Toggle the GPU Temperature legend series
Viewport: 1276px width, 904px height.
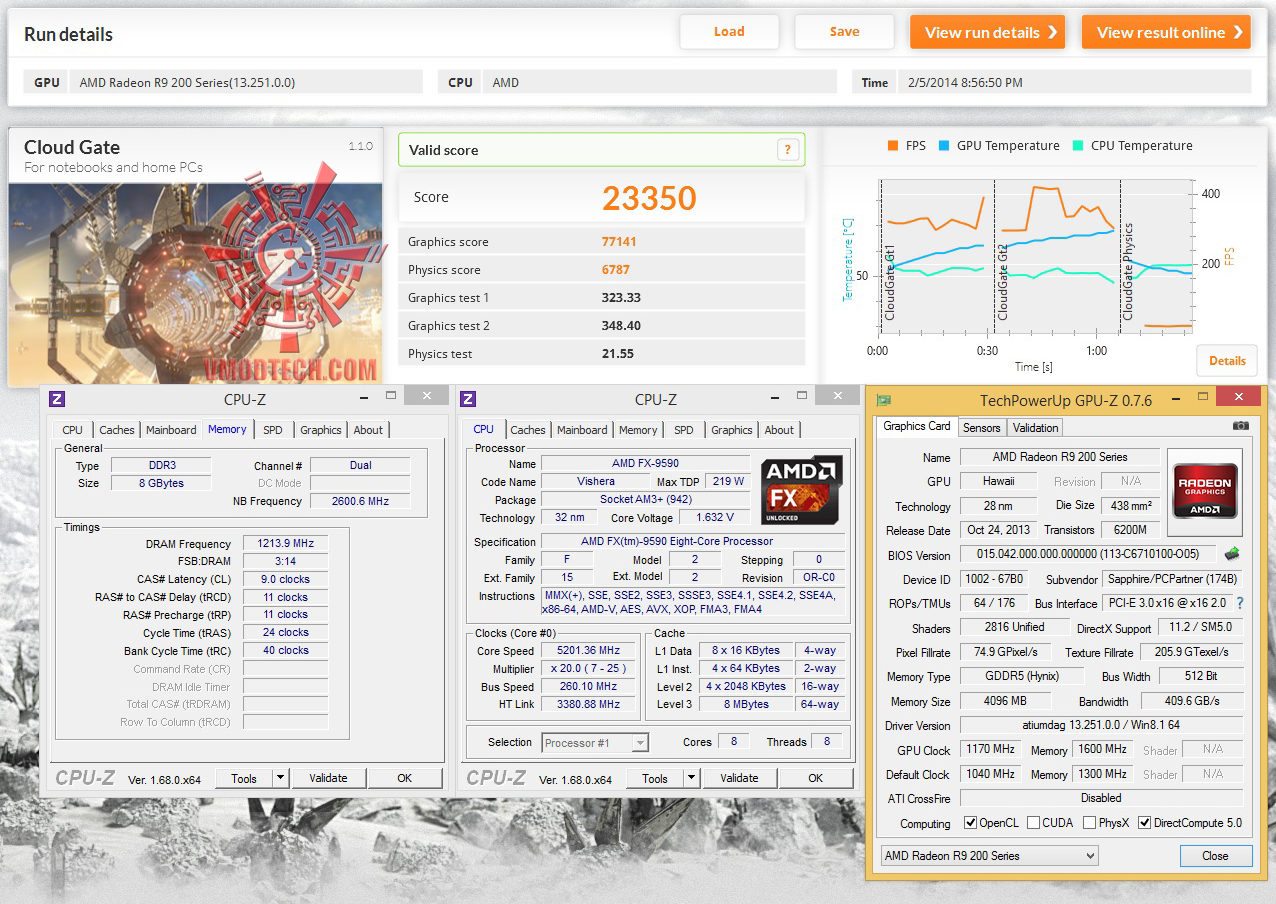(x=998, y=145)
